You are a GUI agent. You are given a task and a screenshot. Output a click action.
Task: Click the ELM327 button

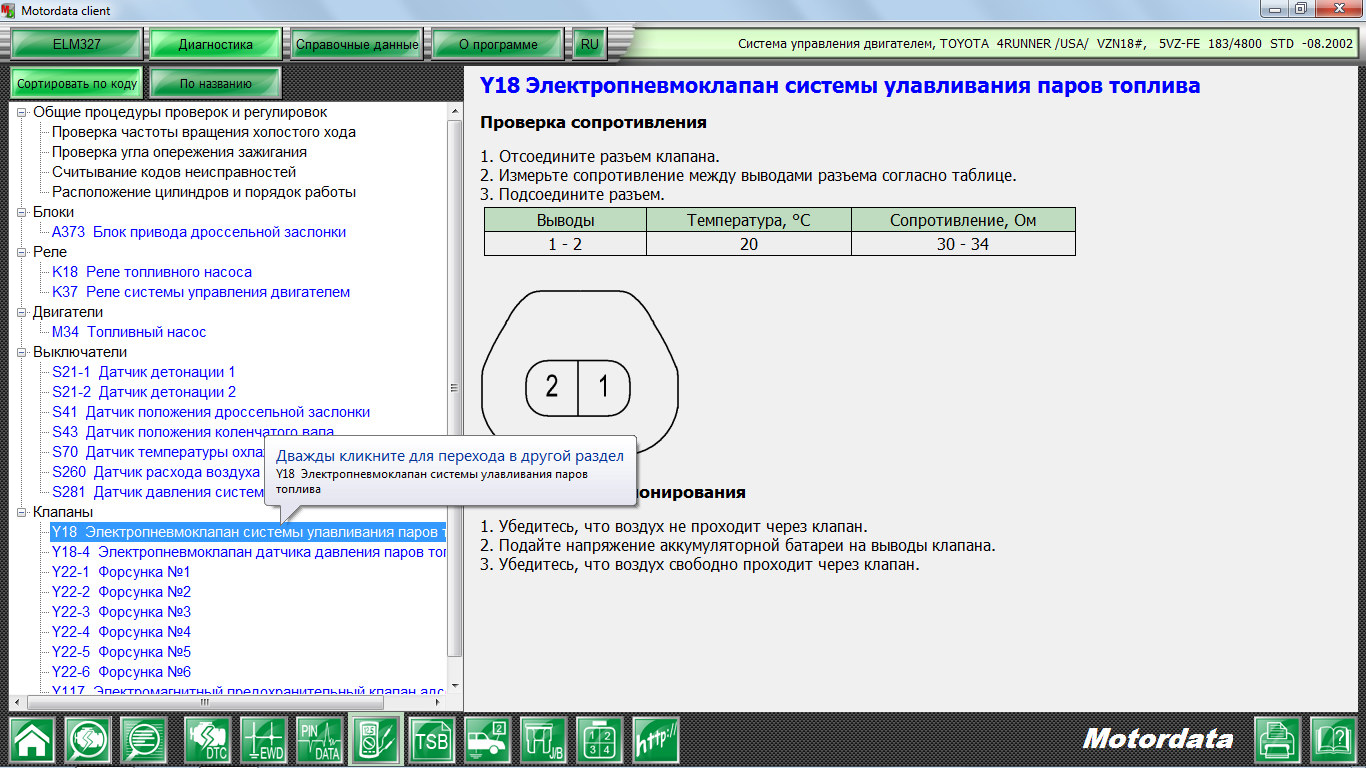point(77,44)
